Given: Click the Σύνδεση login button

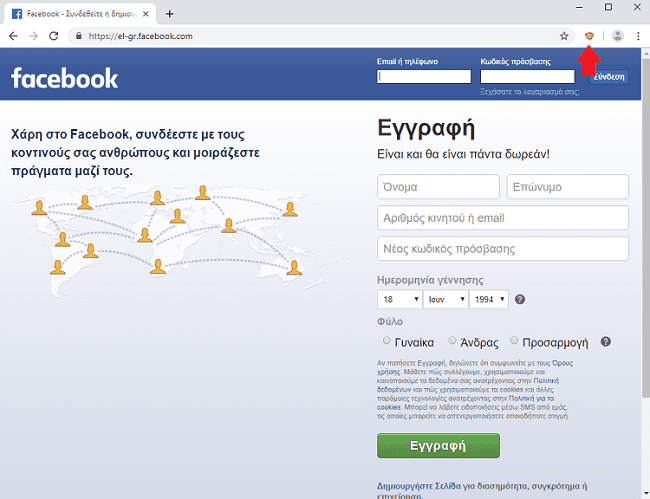Looking at the screenshot, I should click(x=609, y=77).
